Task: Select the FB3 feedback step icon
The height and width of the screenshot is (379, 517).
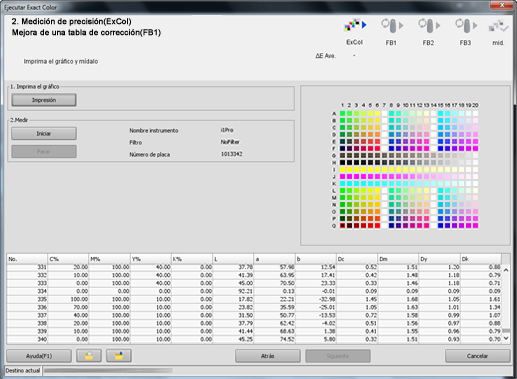Action: tap(466, 26)
